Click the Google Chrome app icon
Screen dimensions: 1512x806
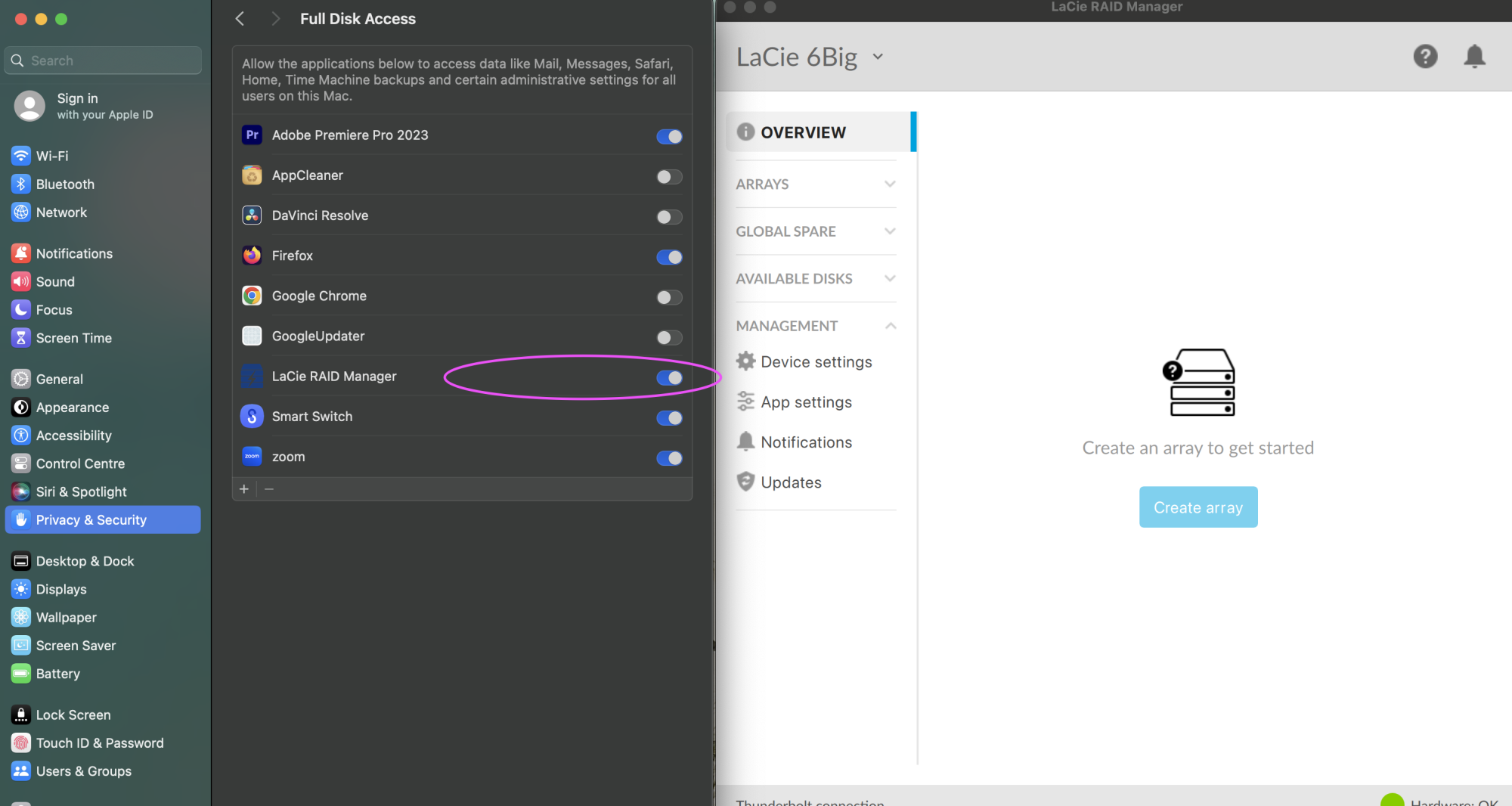[x=252, y=295]
